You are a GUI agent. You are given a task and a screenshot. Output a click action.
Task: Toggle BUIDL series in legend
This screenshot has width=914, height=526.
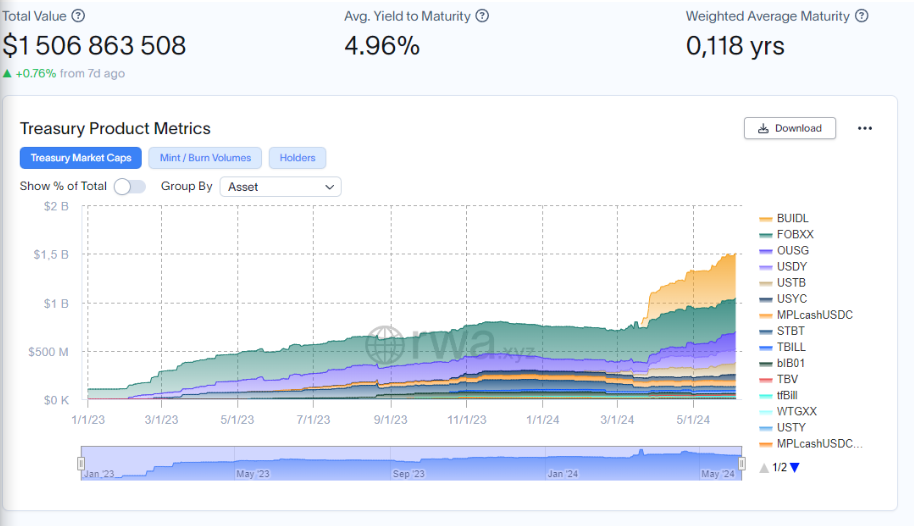[784, 219]
